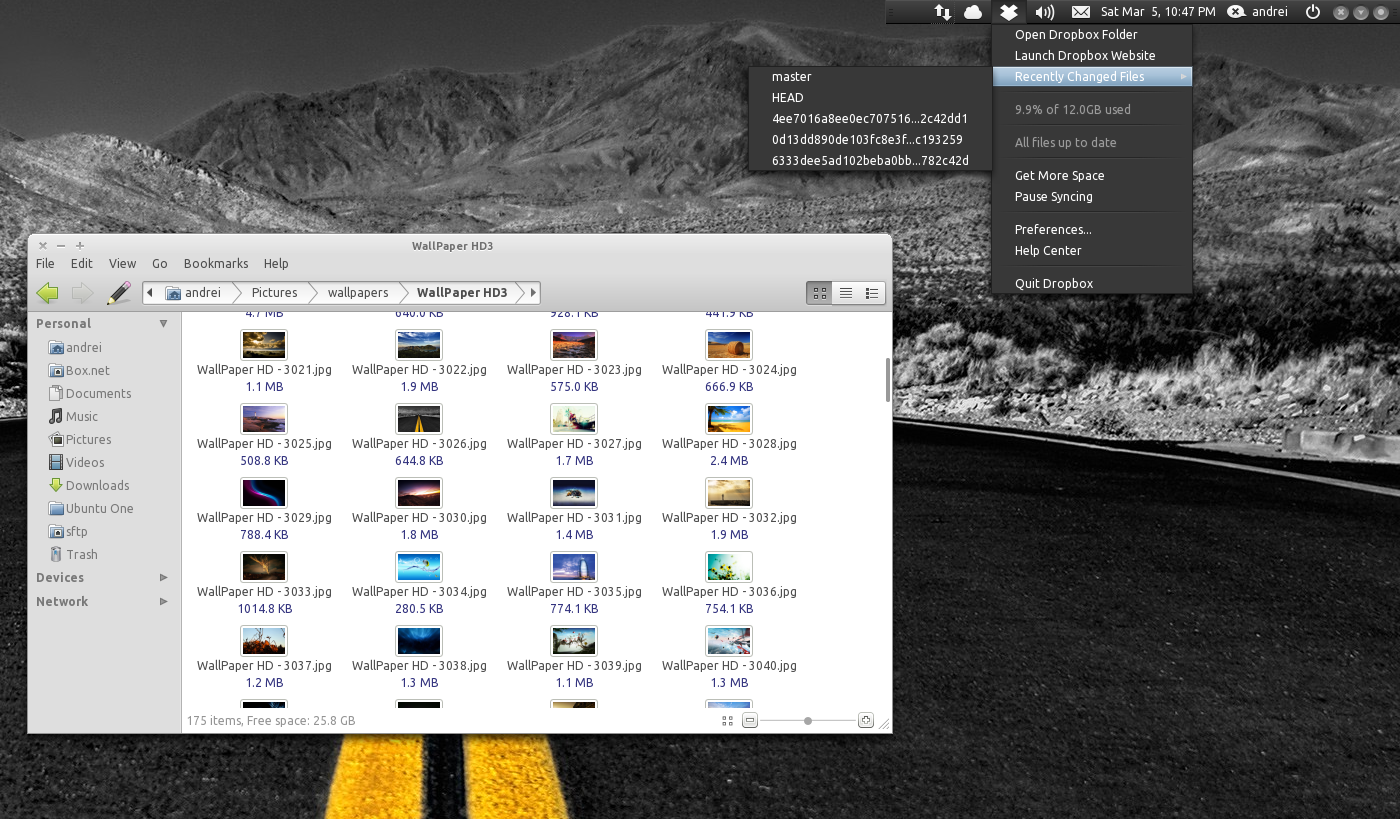Switch to icon grid view
Screen dimensions: 1400x819
point(820,293)
